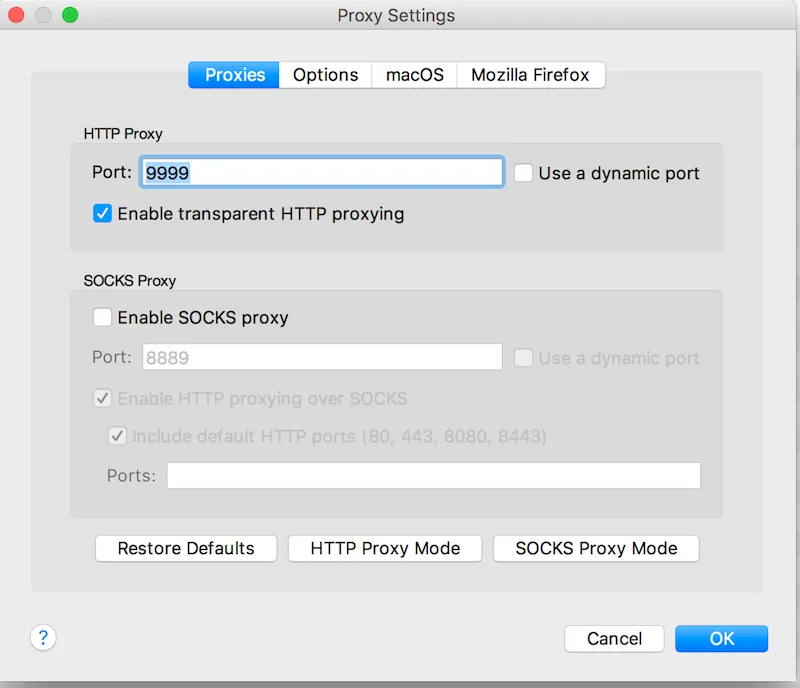The width and height of the screenshot is (800, 688).
Task: Open the macOS tab
Action: (413, 75)
